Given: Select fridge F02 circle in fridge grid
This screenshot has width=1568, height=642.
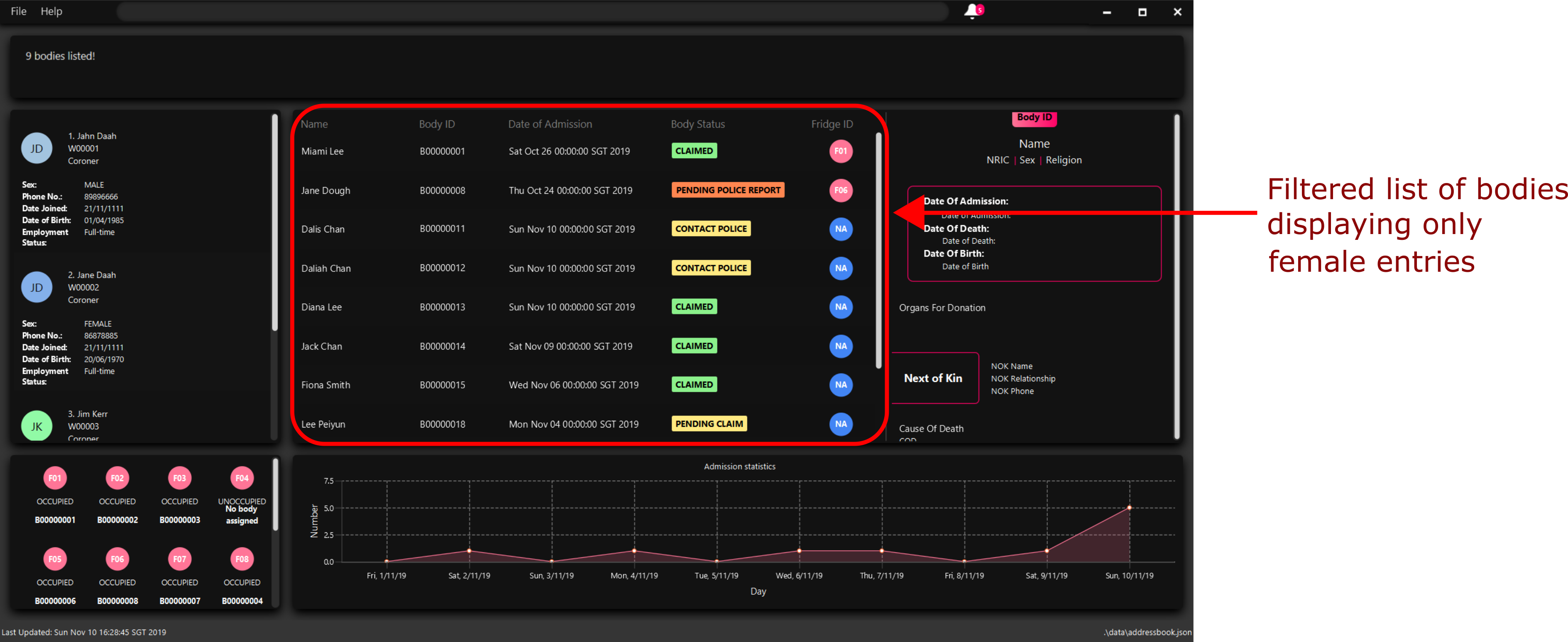Looking at the screenshot, I should click(x=117, y=478).
